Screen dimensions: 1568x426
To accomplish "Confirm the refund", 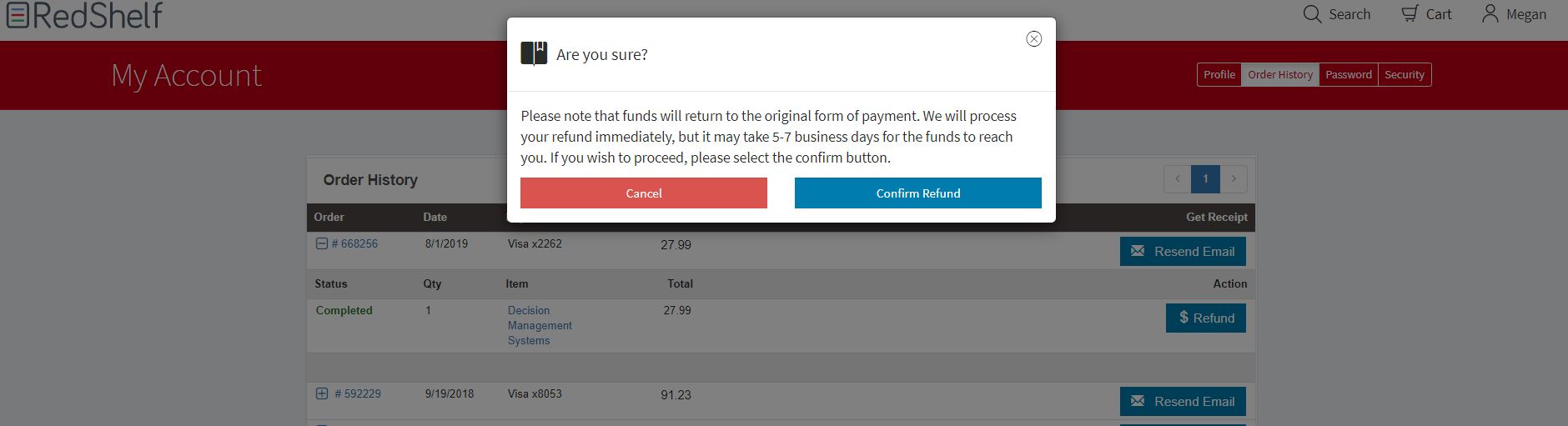I will tap(917, 193).
